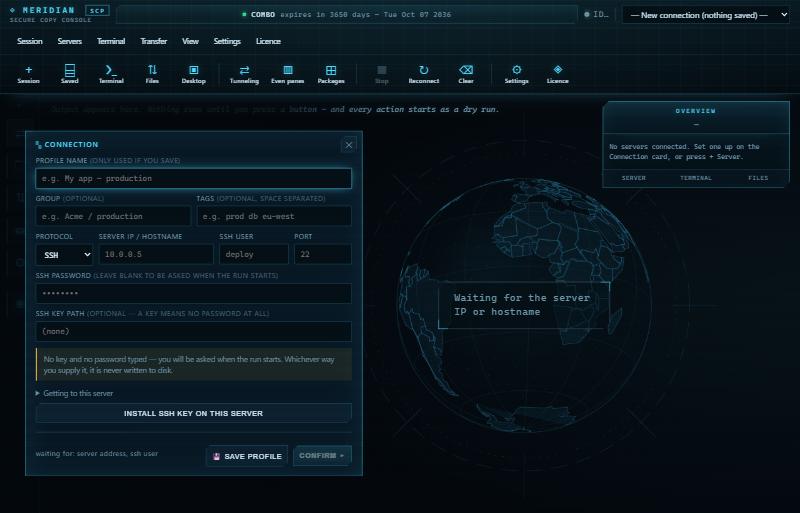
Task: Open the Files transfer icon
Action: (152, 74)
